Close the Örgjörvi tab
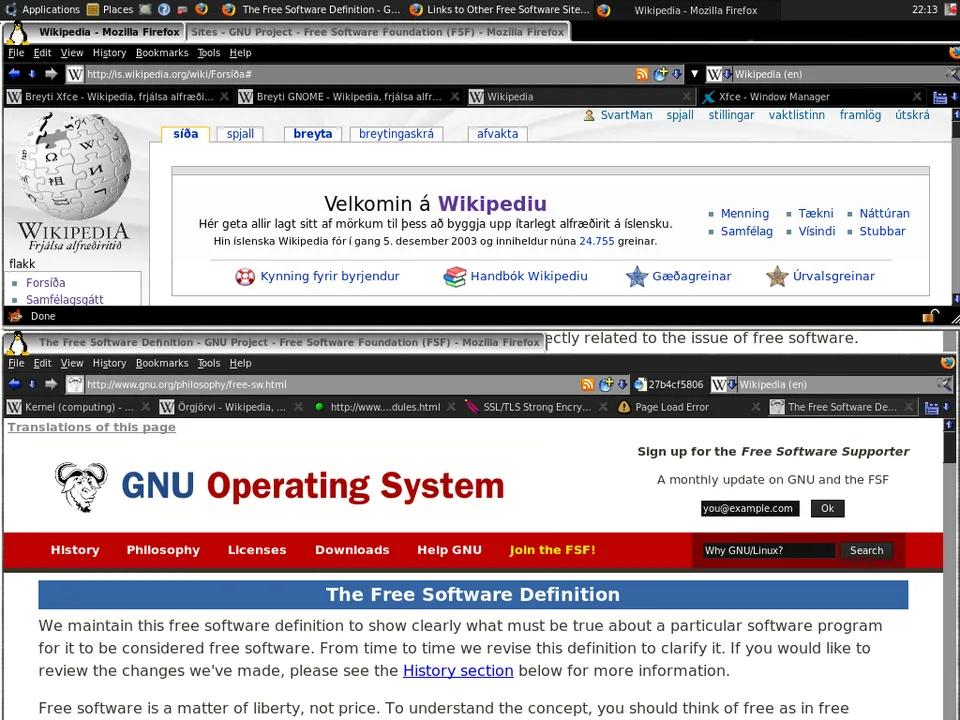Viewport: 960px width, 720px height. tap(298, 407)
